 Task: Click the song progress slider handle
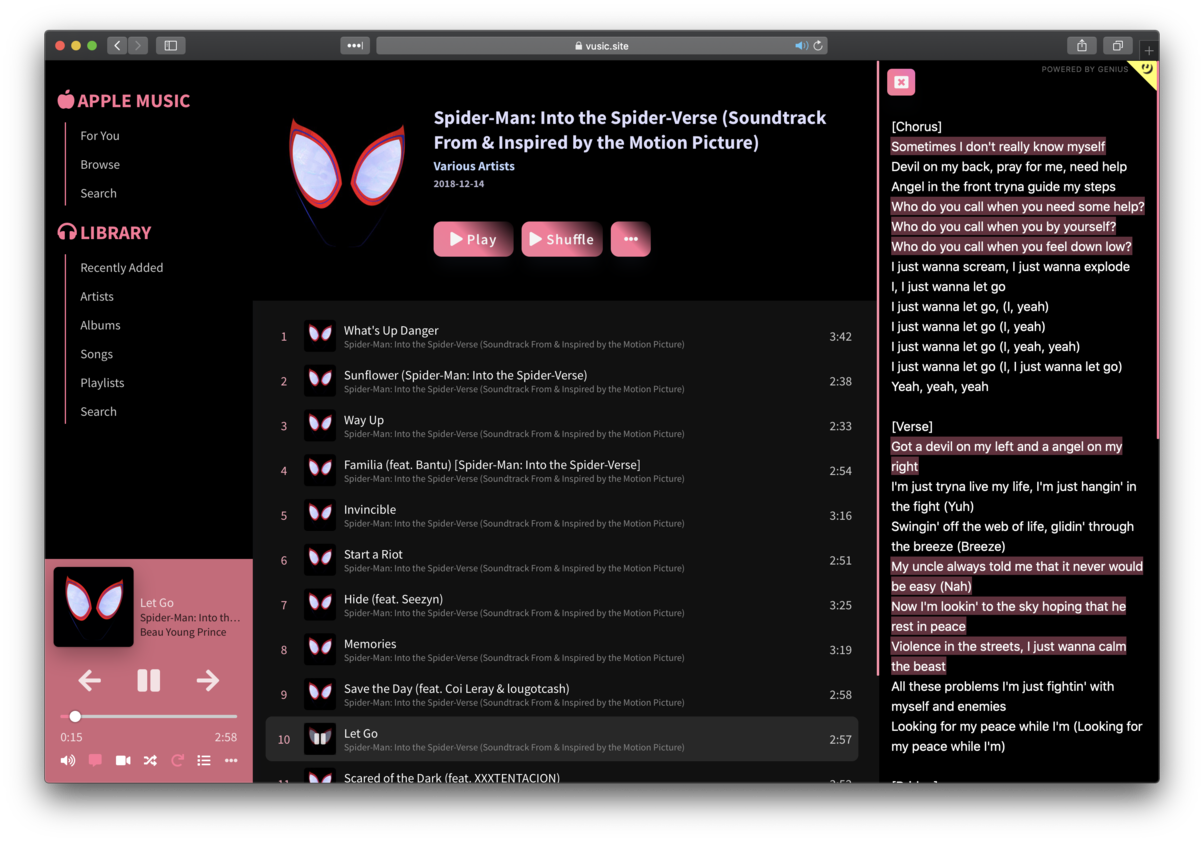[x=75, y=716]
